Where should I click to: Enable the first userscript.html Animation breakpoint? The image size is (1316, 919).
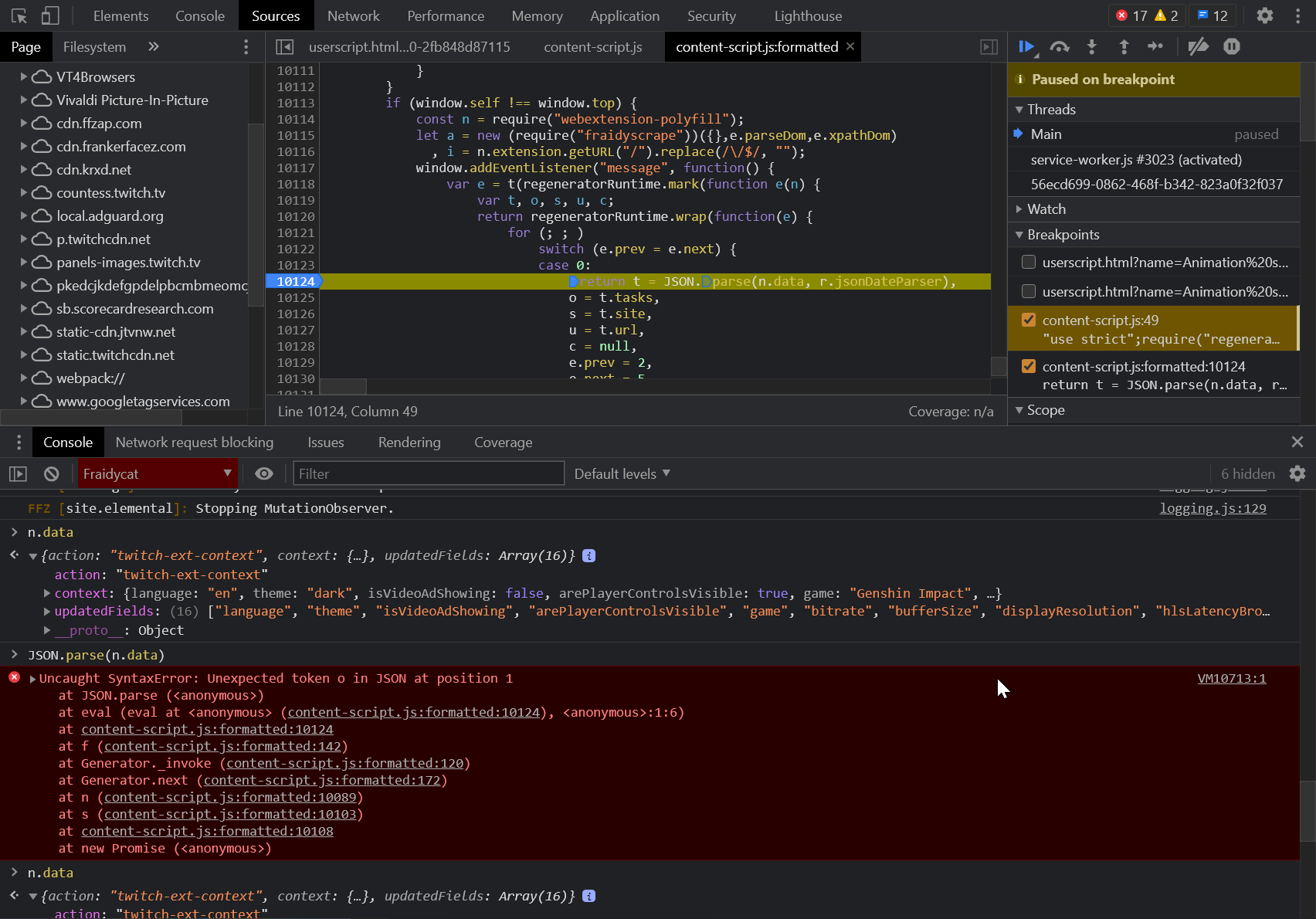pyautogui.click(x=1029, y=262)
